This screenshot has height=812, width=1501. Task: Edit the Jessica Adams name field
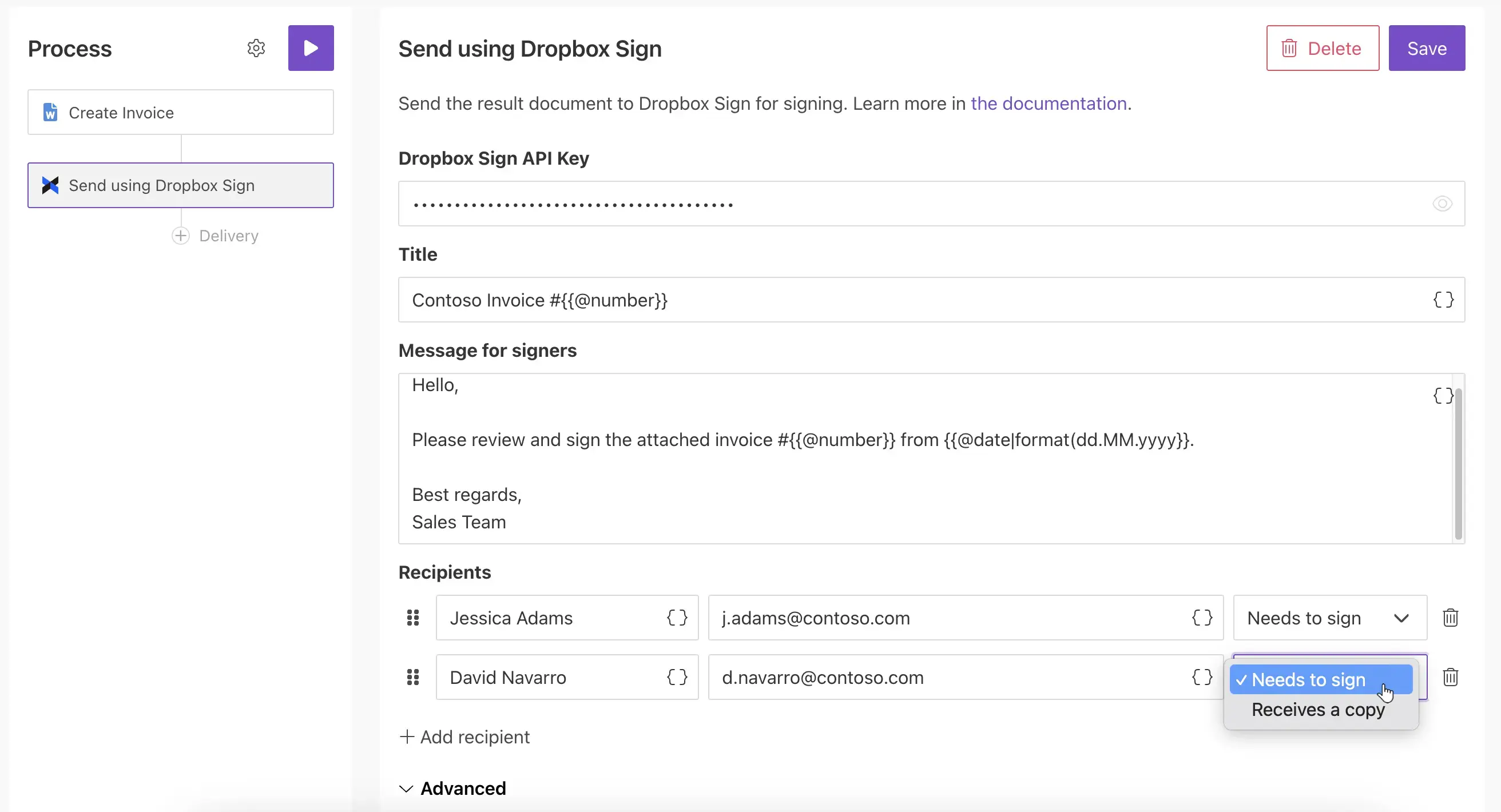click(x=566, y=618)
